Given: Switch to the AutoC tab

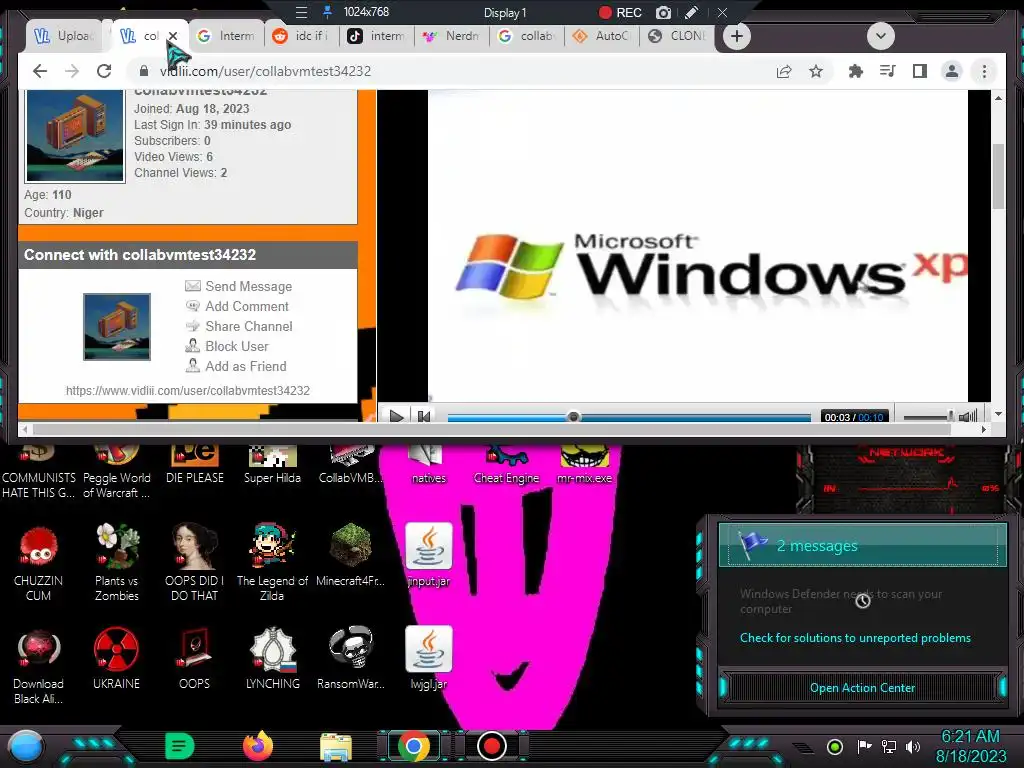Looking at the screenshot, I should 602,36.
